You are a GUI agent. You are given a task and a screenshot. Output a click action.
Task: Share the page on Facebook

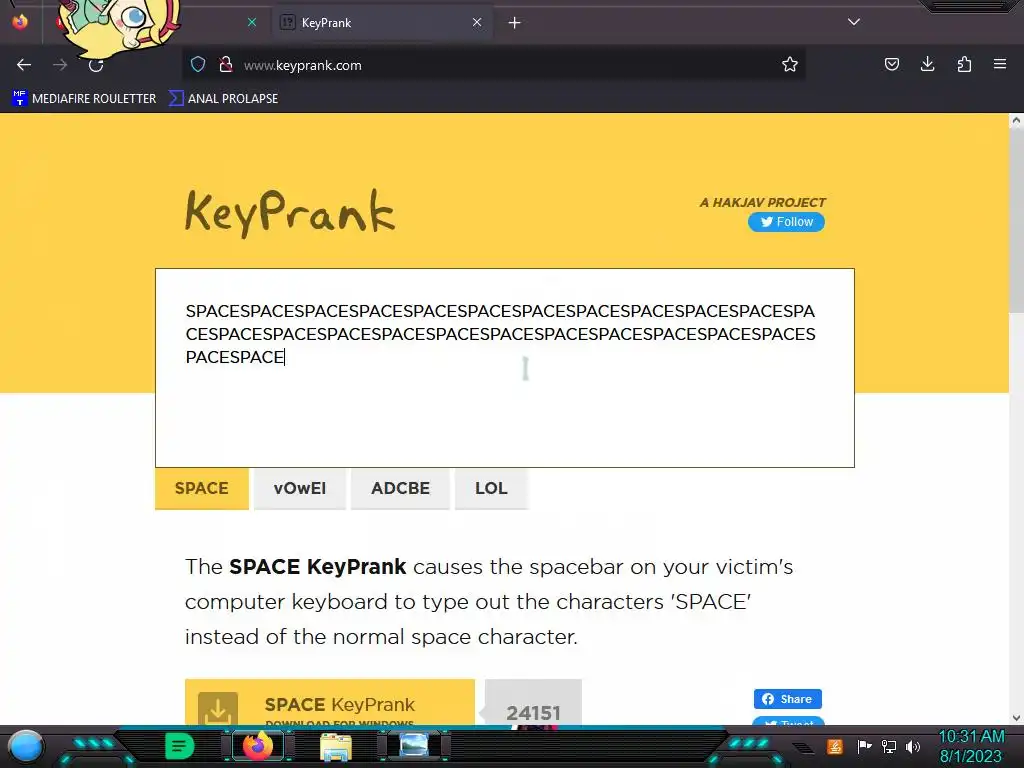[788, 699]
